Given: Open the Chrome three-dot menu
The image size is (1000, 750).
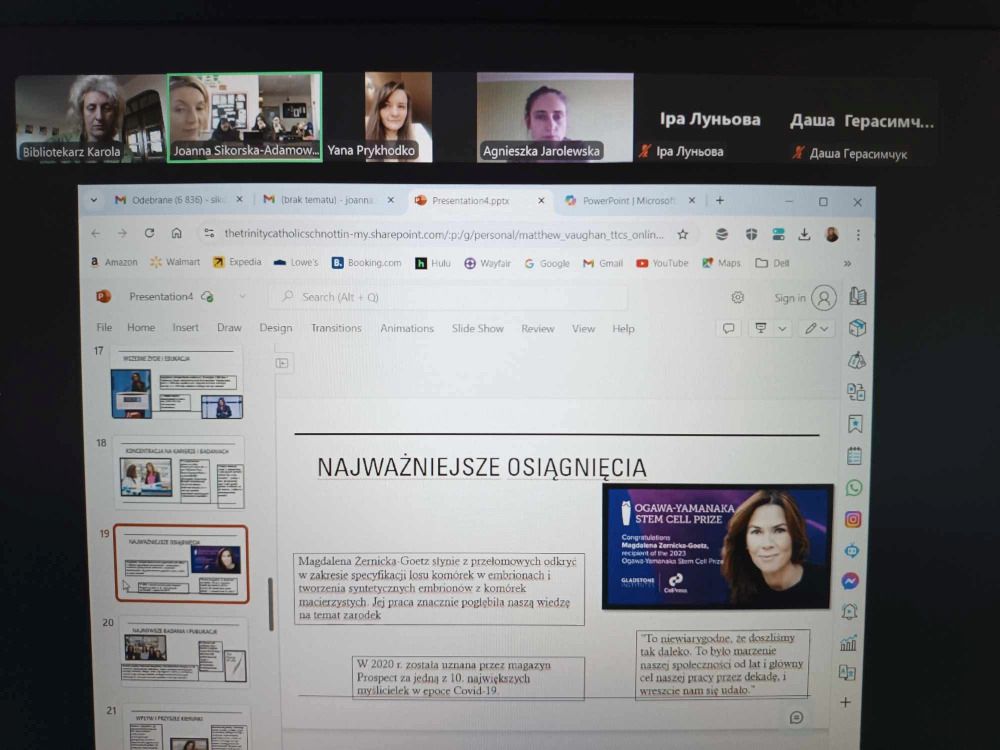Looking at the screenshot, I should [858, 235].
